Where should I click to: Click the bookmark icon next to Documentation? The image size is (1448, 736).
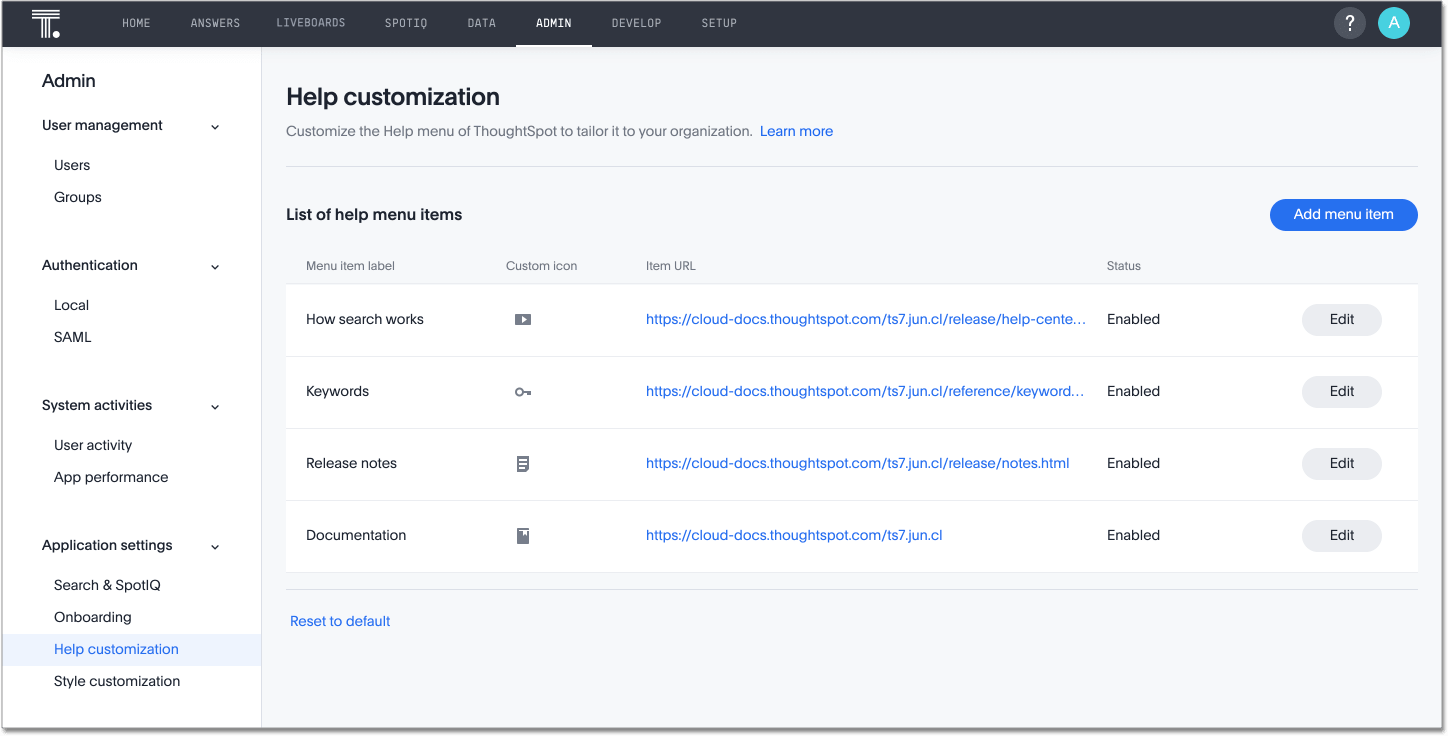522,535
